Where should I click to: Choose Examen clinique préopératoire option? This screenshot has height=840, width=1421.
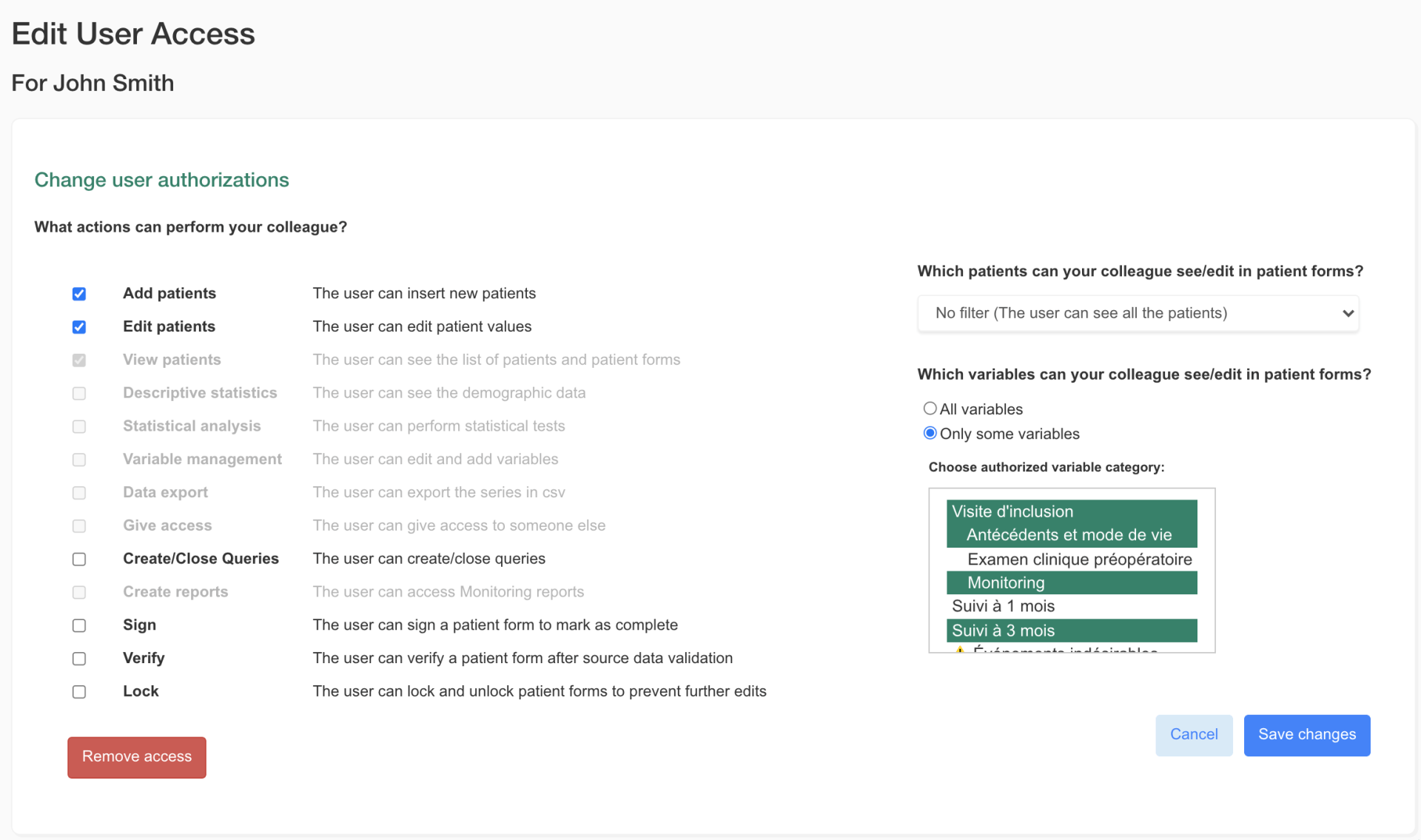pyautogui.click(x=1078, y=560)
